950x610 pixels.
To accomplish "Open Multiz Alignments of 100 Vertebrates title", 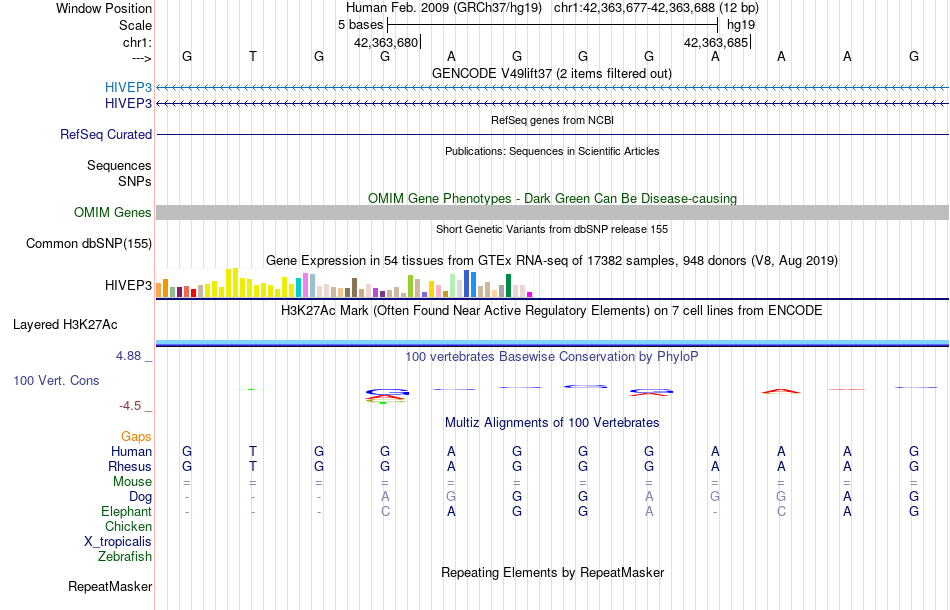I will [552, 422].
